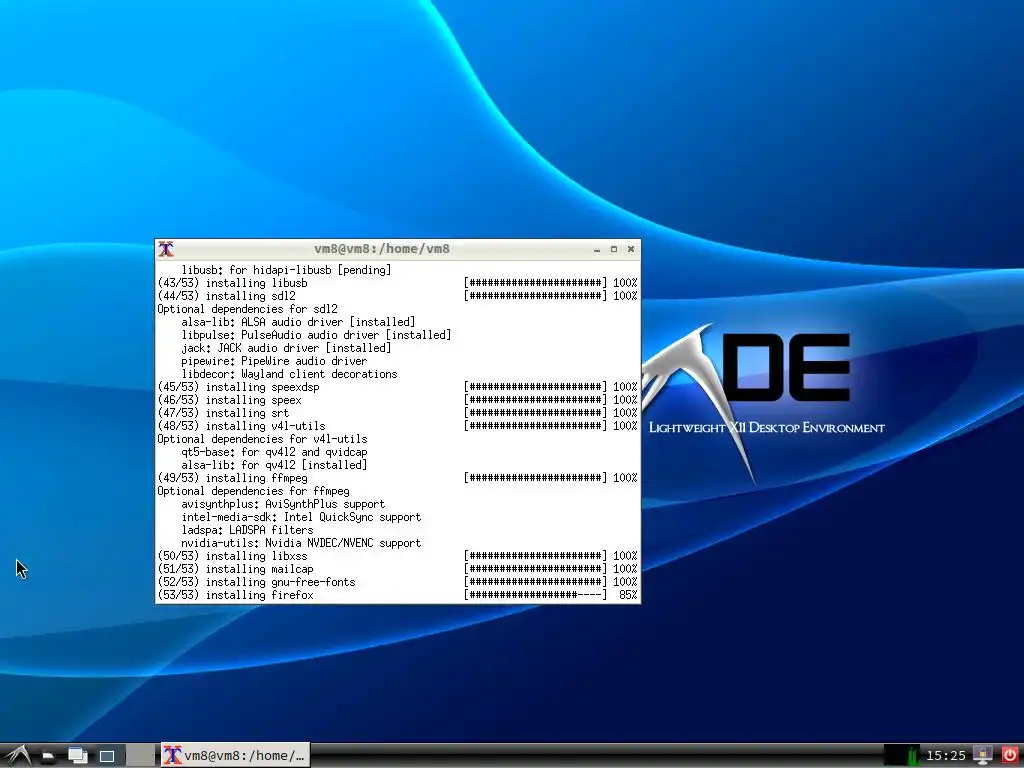Focus the vm8@vm8:/home/… taskbar button
Screen dimensions: 1024x768
pyautogui.click(x=236, y=756)
